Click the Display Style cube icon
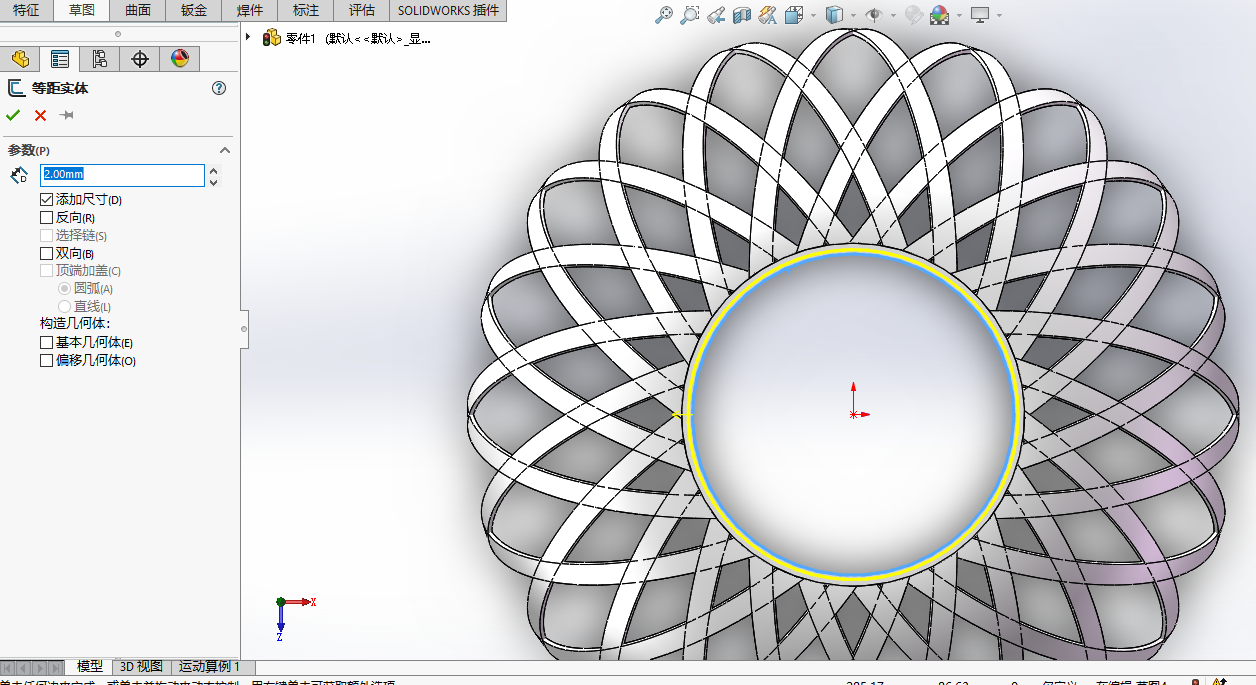This screenshot has width=1256, height=685. 834,15
